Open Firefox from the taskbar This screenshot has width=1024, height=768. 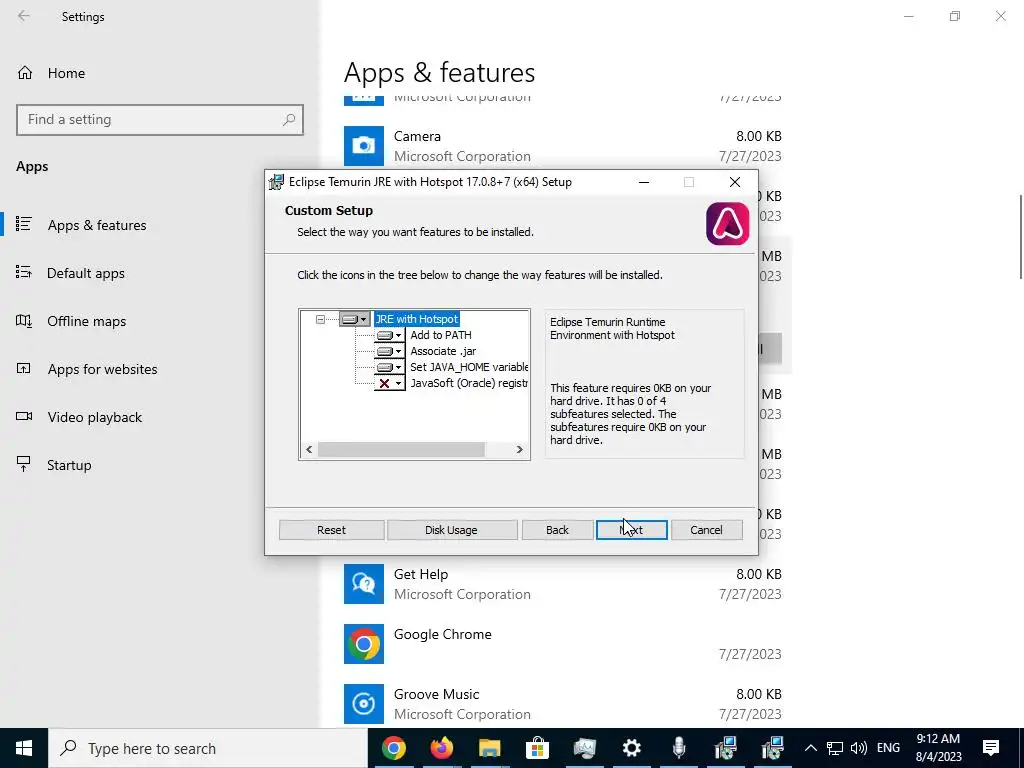coord(441,748)
